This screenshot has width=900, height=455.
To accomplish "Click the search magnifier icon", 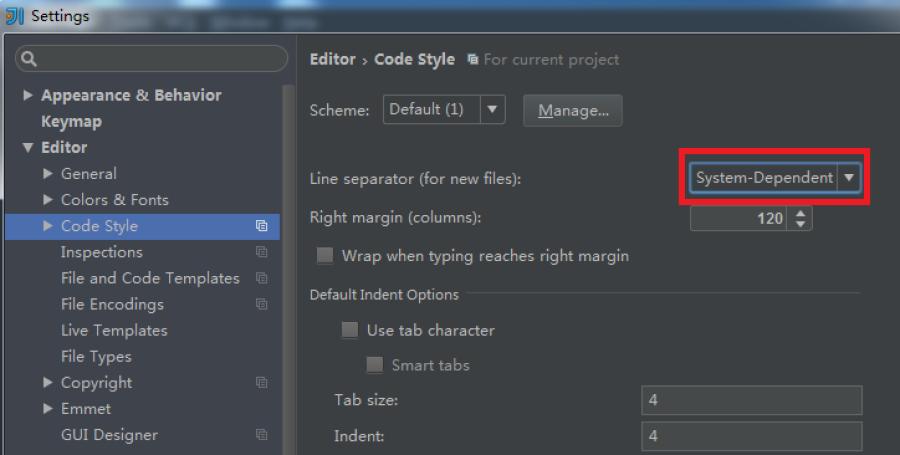I will point(29,59).
